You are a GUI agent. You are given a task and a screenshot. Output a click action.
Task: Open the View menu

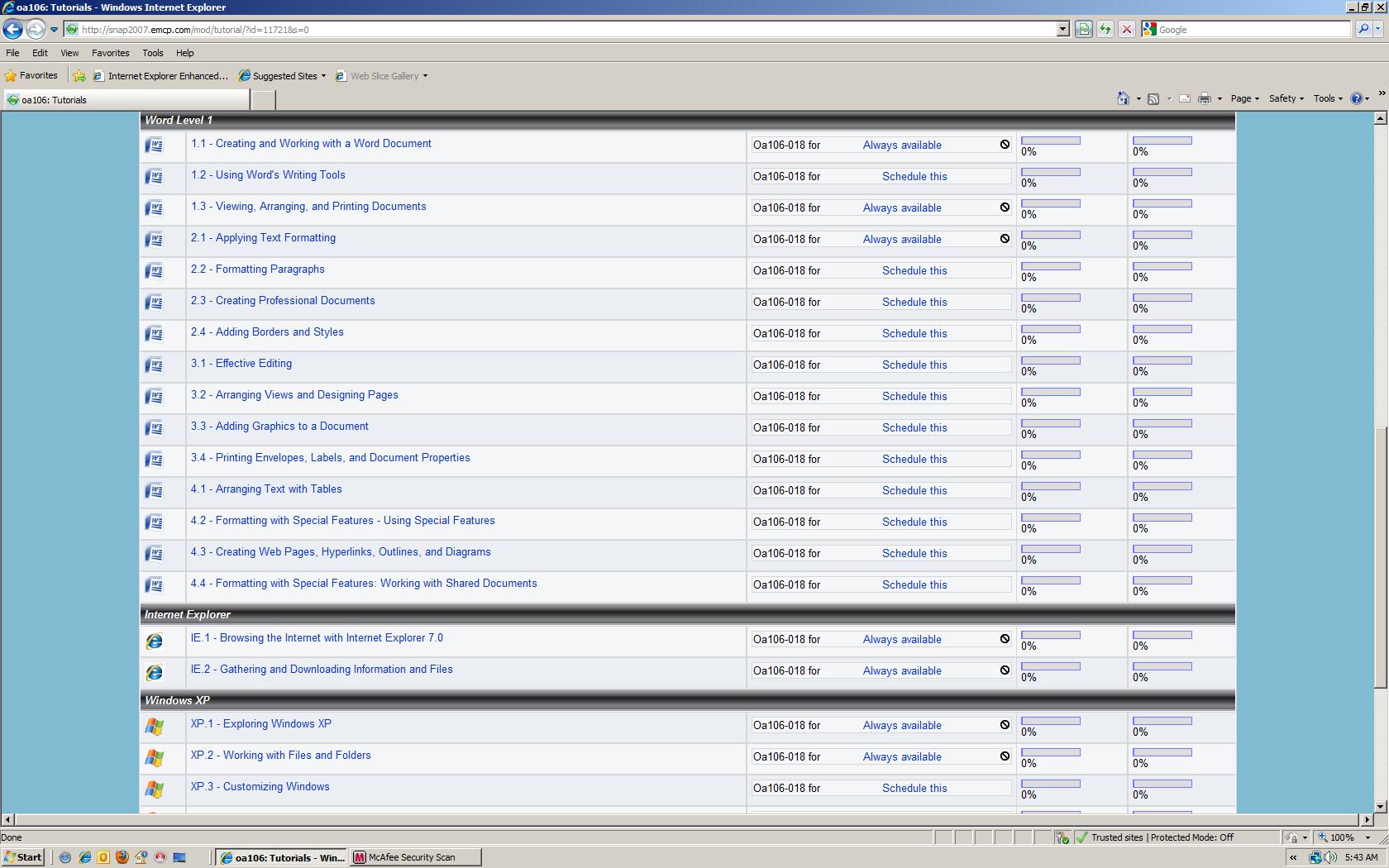point(69,53)
